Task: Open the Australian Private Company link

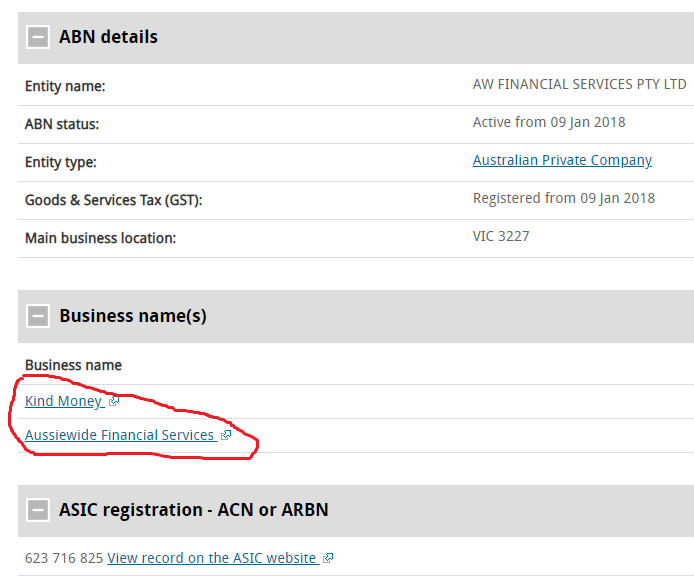Action: 562,160
